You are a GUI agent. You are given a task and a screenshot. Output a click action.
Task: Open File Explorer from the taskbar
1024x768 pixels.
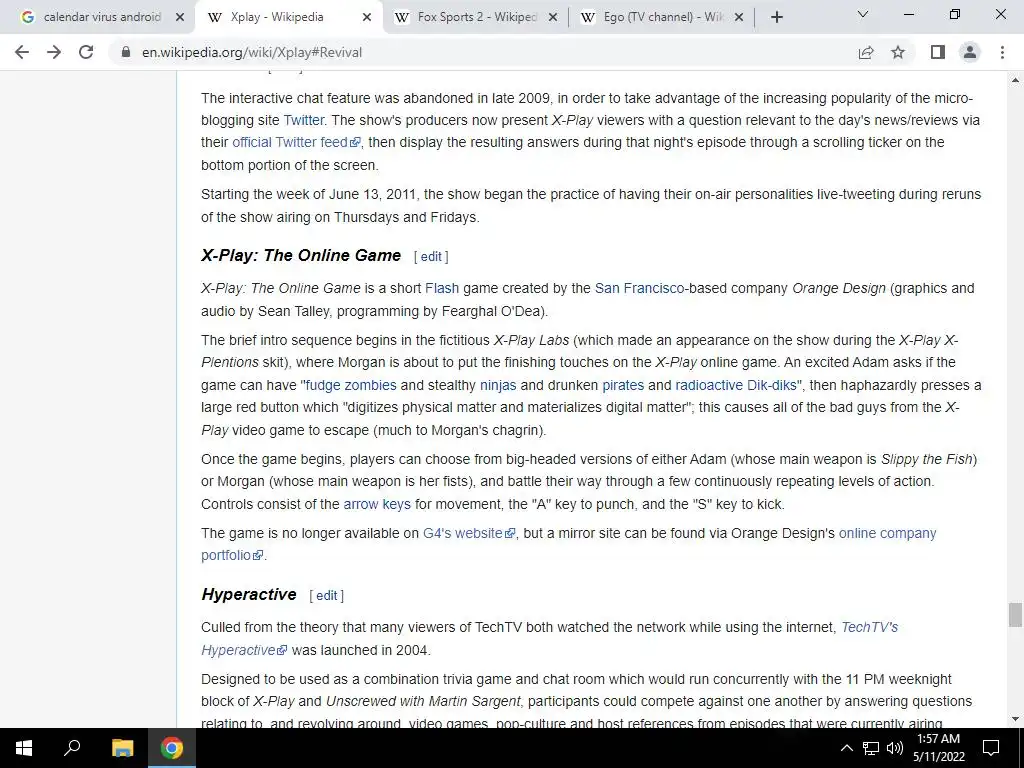[x=122, y=748]
